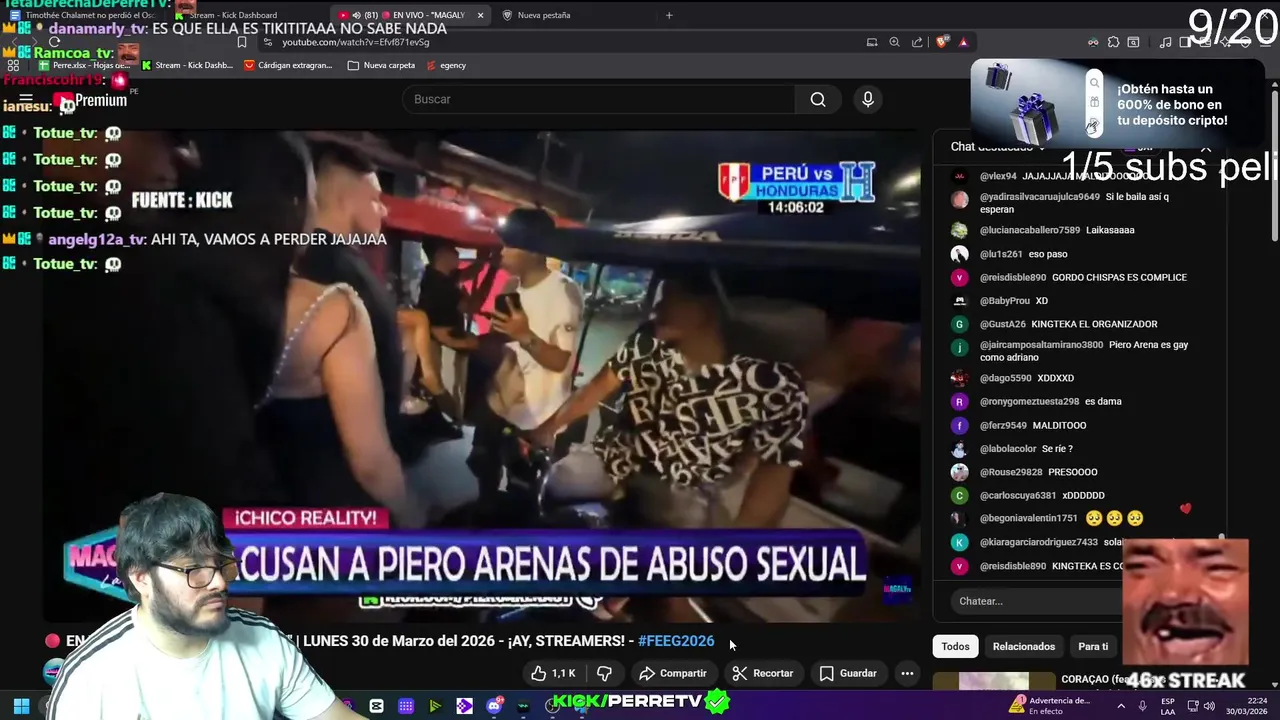This screenshot has width=1280, height=720.
Task: Click the Brave Shields lion icon
Action: pos(942,42)
